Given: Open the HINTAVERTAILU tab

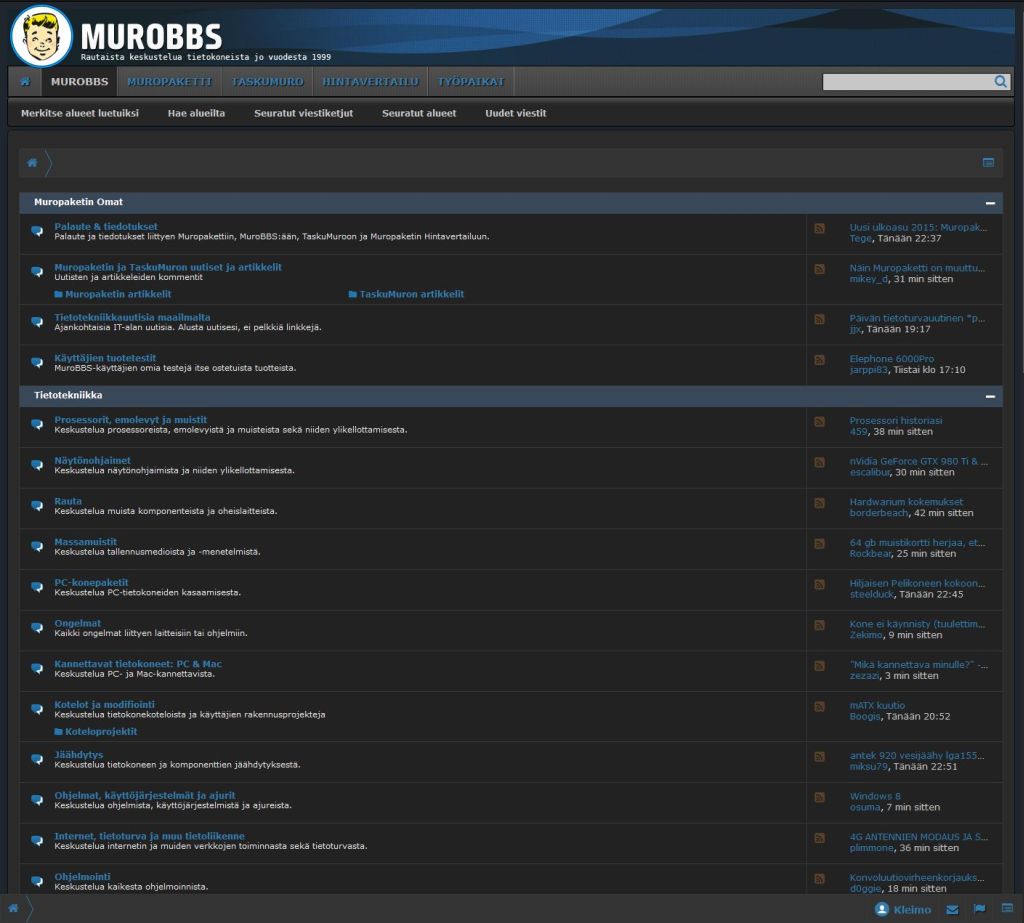Looking at the screenshot, I should coord(370,82).
